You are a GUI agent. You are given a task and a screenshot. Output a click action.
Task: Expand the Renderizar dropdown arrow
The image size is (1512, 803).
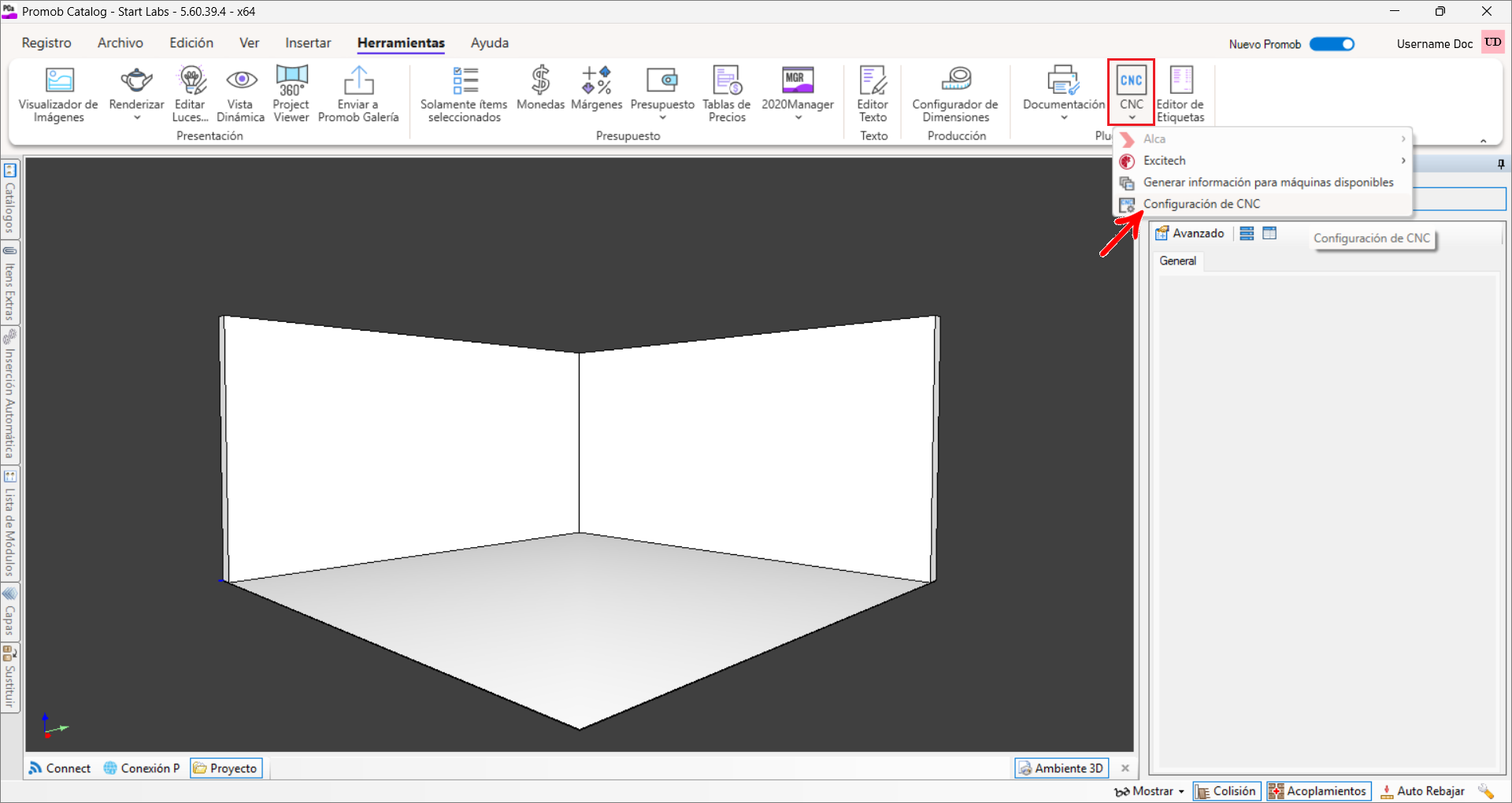click(137, 118)
